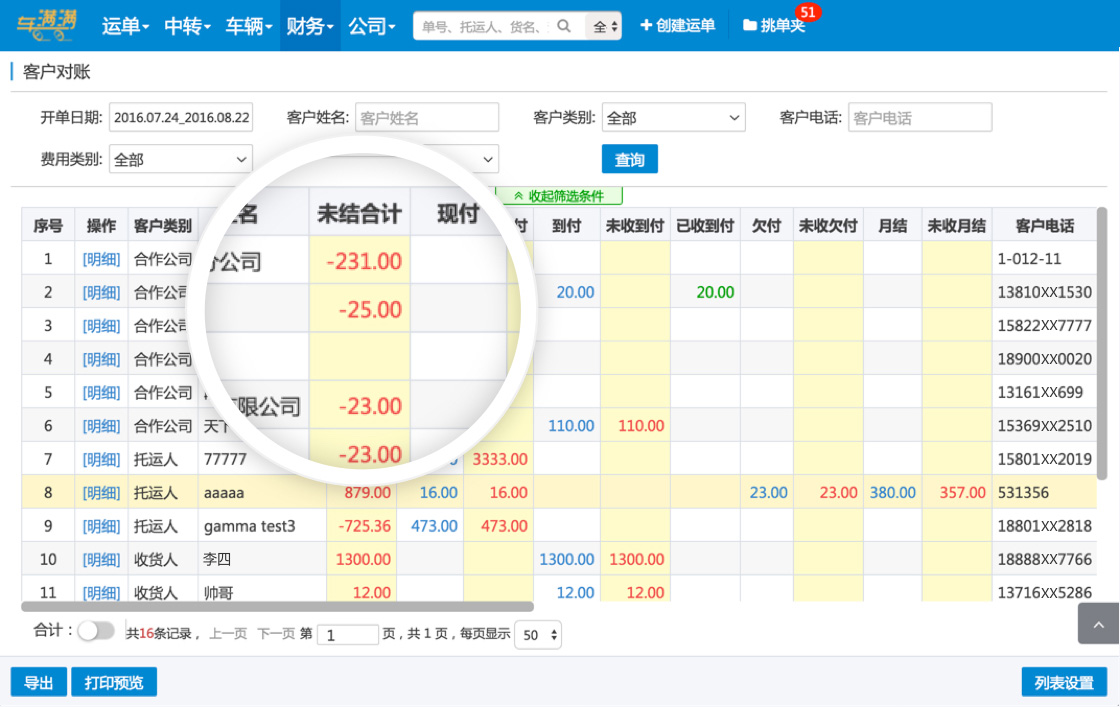The width and height of the screenshot is (1120, 707).
Task: Collapse filters via 收起筛选条件
Action: [559, 196]
